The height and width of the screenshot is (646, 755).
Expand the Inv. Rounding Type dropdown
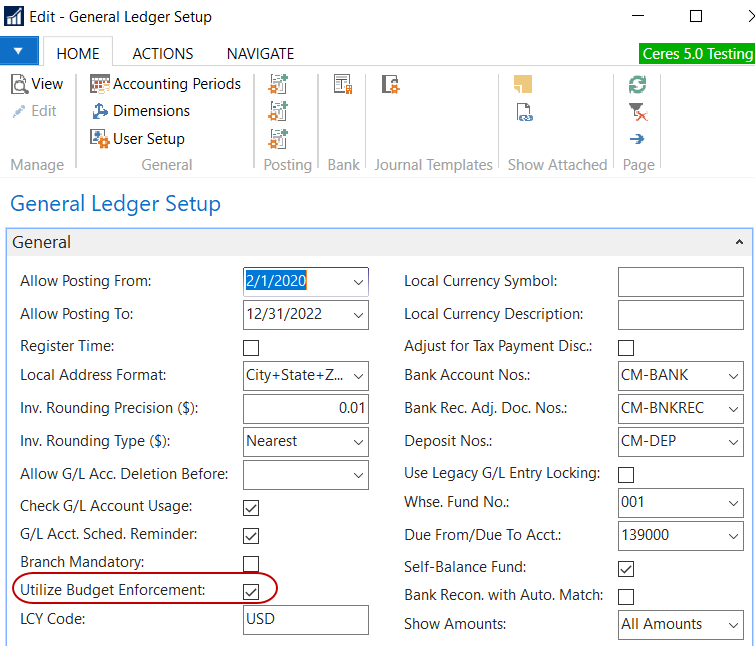(358, 441)
